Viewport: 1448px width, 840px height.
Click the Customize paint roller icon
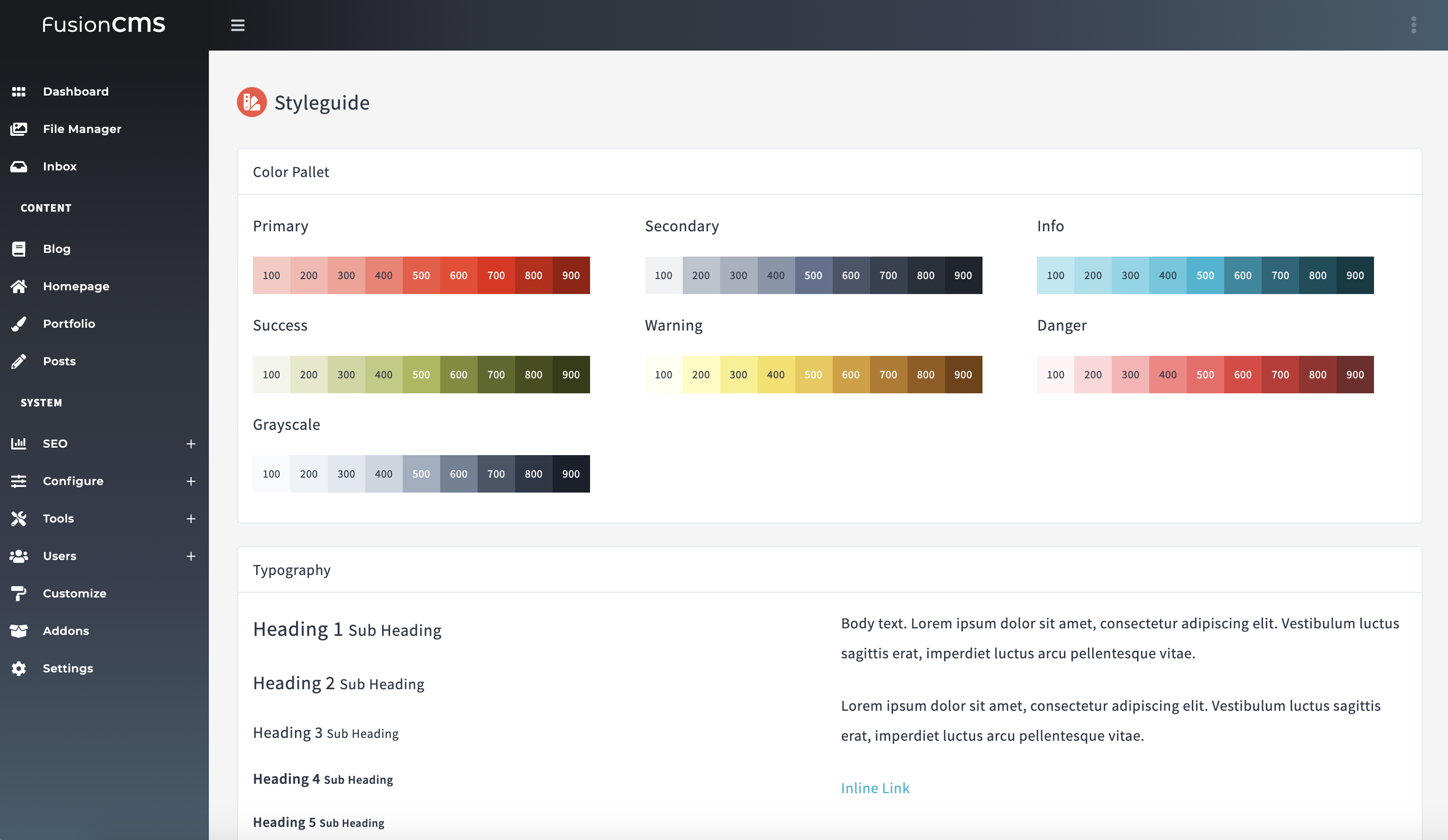[x=18, y=593]
